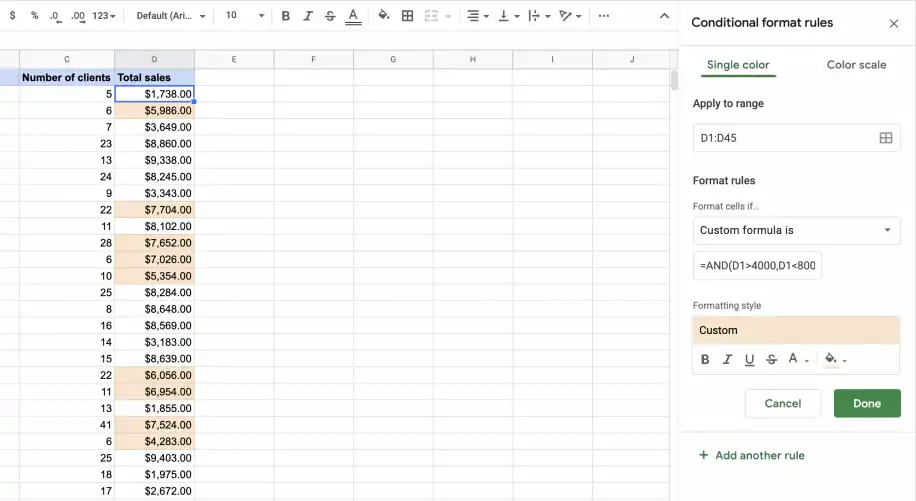Toggle strikethrough in the main toolbar
This screenshot has height=501, width=916.
[x=330, y=16]
